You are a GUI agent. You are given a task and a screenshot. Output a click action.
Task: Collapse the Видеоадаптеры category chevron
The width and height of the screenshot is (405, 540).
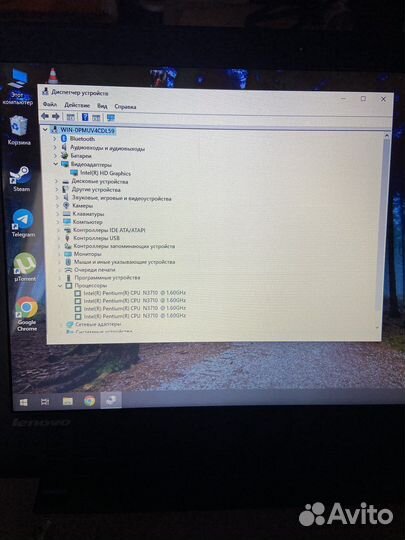[55, 164]
